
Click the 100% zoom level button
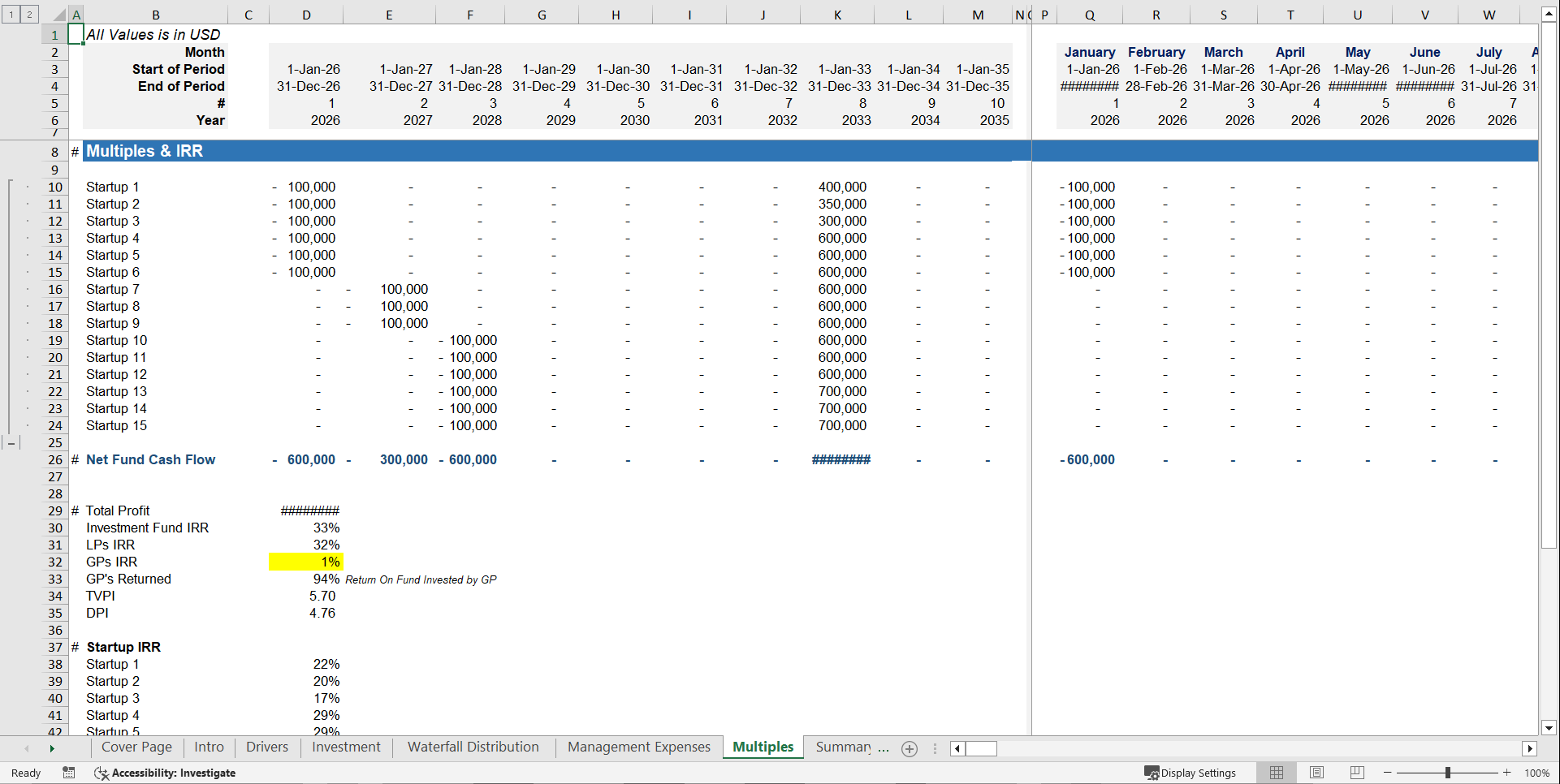click(x=1537, y=773)
